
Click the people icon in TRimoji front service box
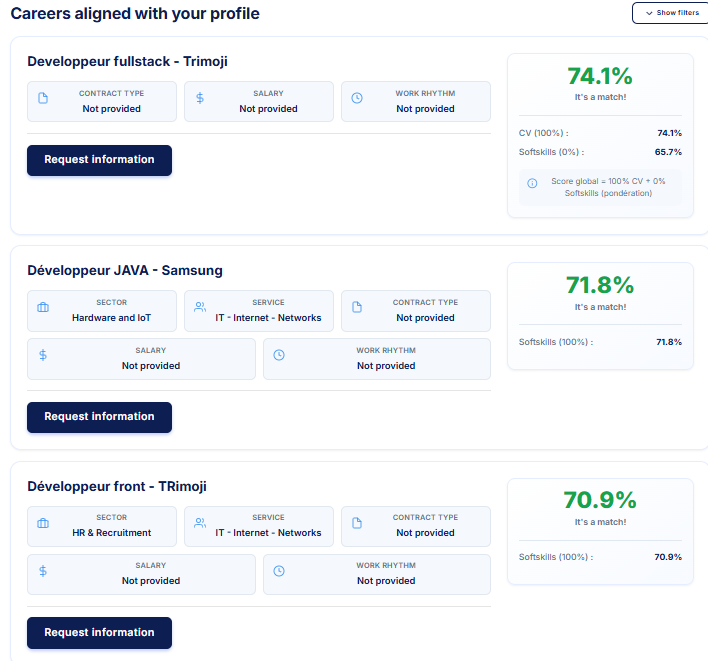(x=200, y=523)
